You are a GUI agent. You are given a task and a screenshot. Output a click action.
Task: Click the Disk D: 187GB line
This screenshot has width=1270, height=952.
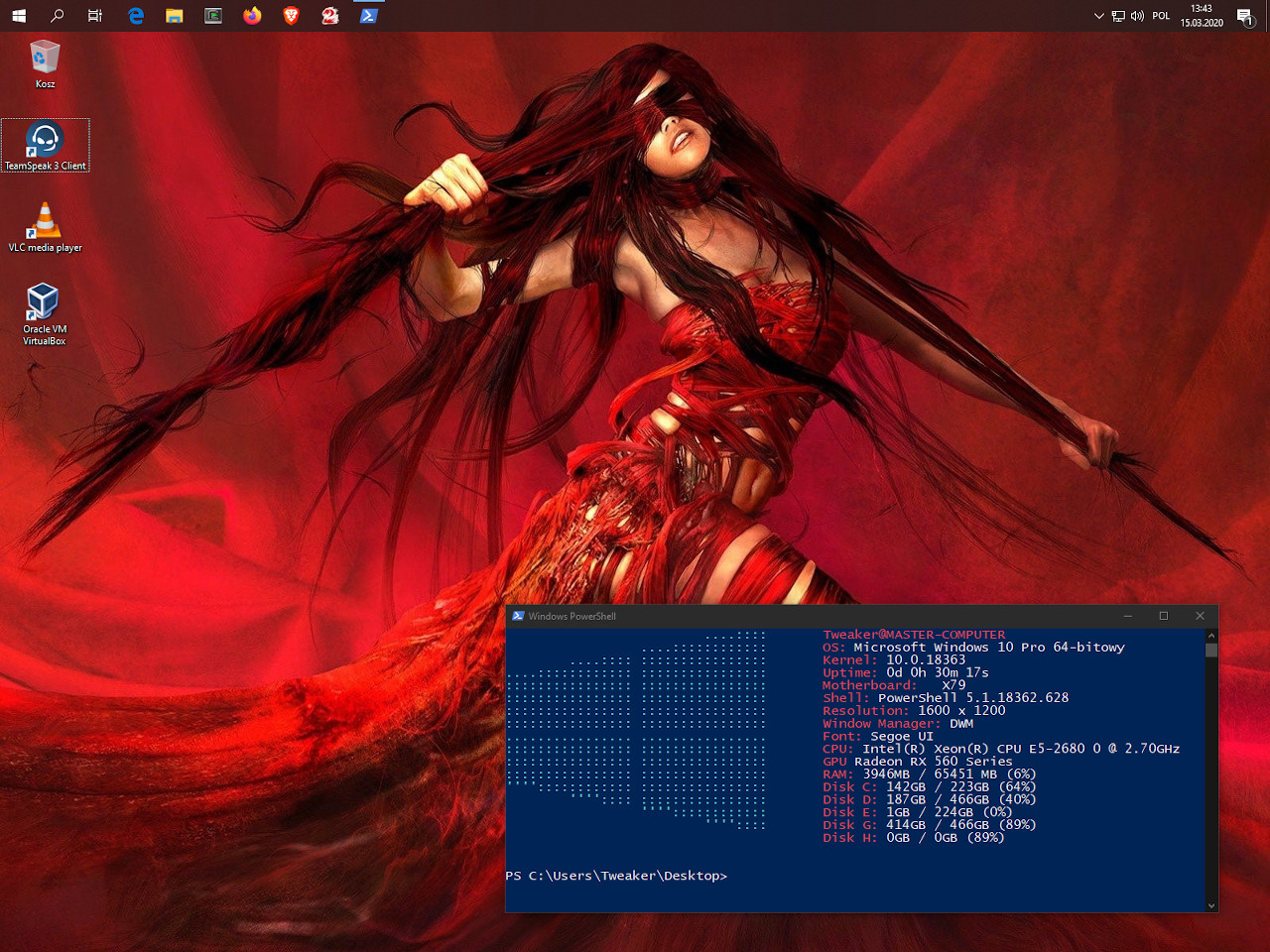(930, 799)
